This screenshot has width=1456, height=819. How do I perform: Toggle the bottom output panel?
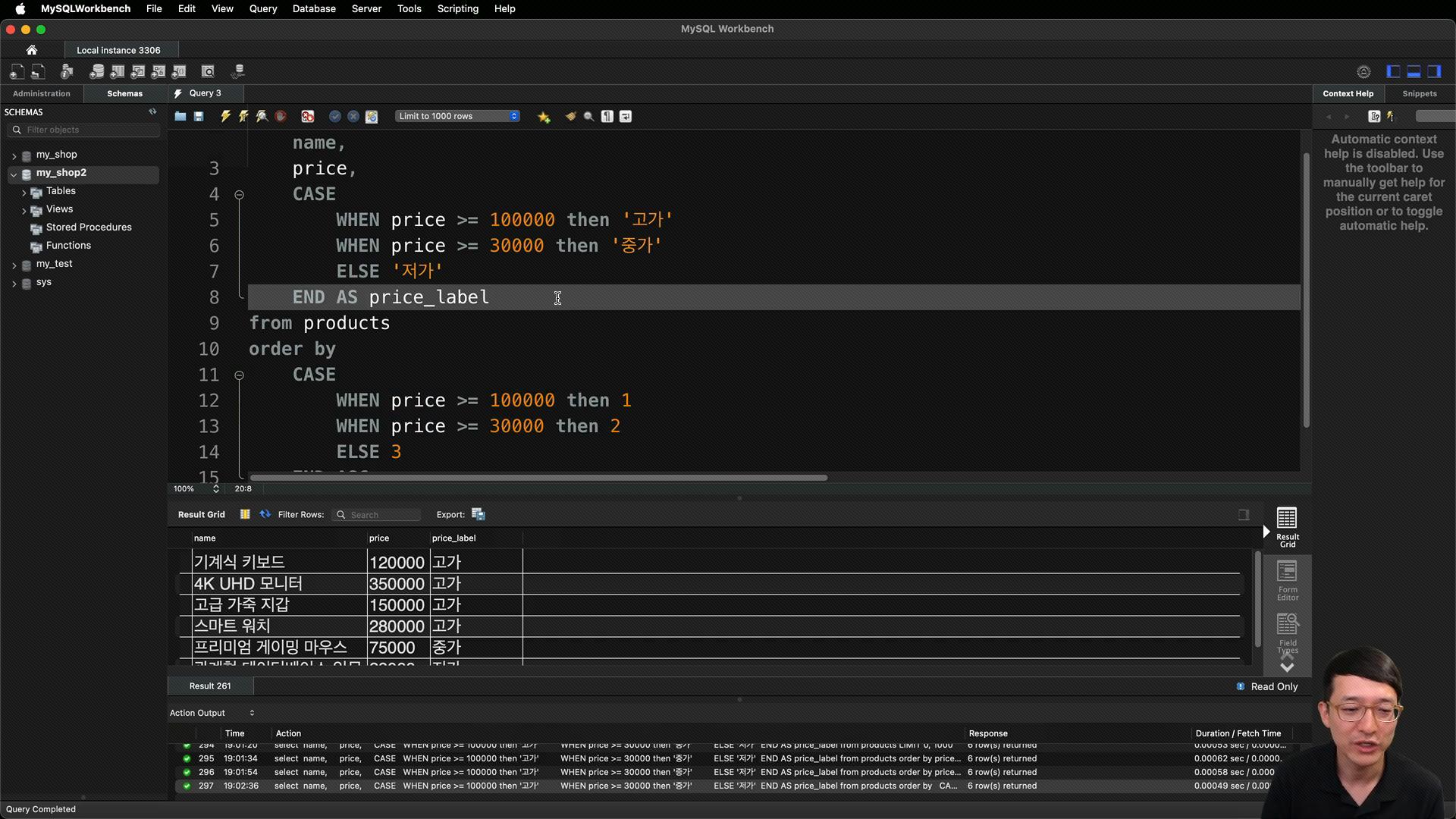tap(1414, 71)
